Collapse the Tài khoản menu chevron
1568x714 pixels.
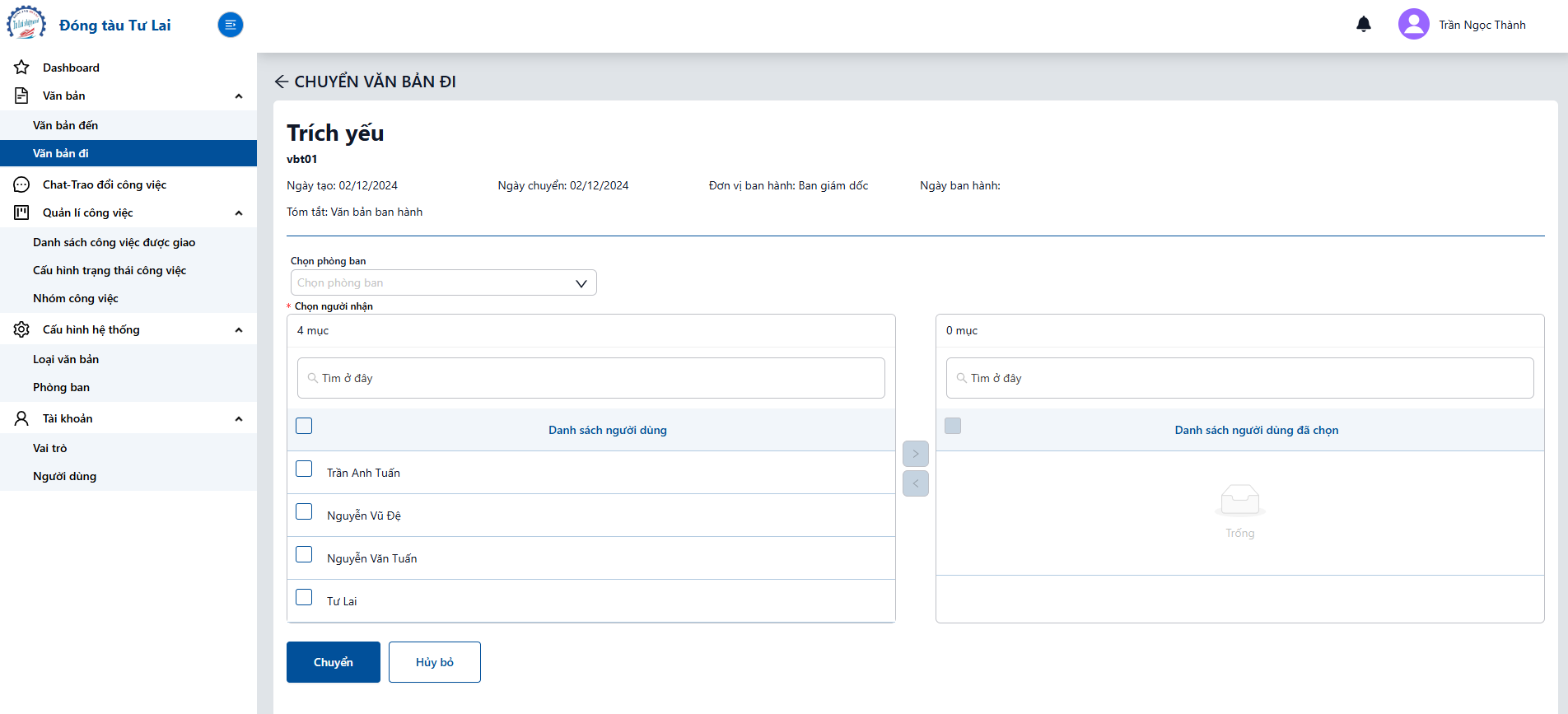coord(239,419)
